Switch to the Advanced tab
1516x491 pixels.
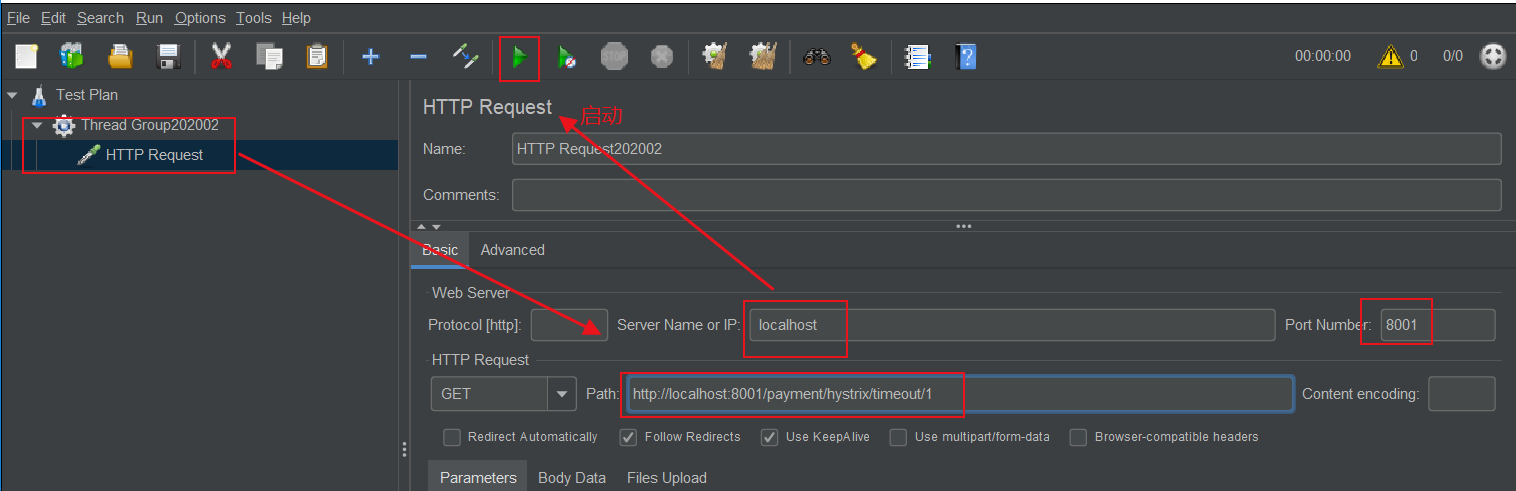click(x=512, y=250)
